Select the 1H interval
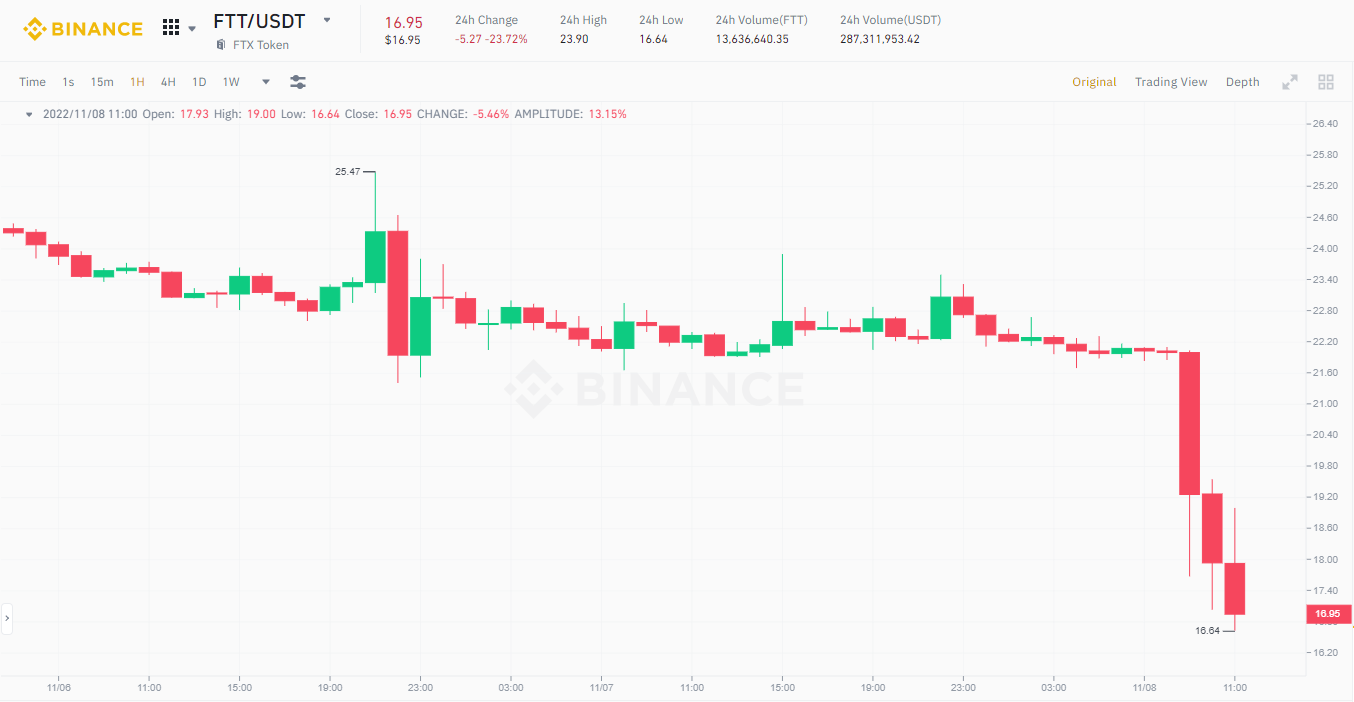Screen dimensions: 1354x702 pyautogui.click(x=137, y=82)
